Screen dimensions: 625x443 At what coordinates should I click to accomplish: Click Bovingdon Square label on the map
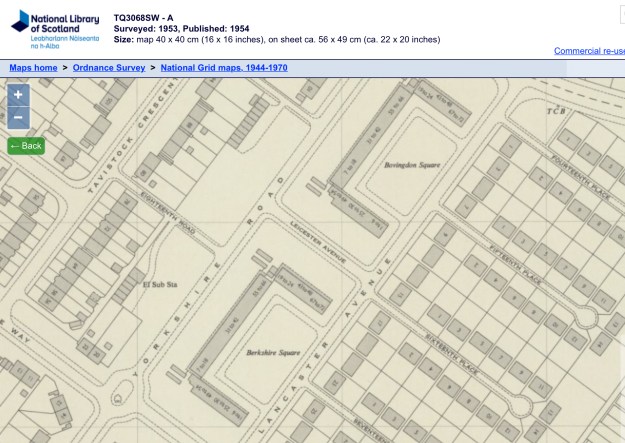[412, 164]
